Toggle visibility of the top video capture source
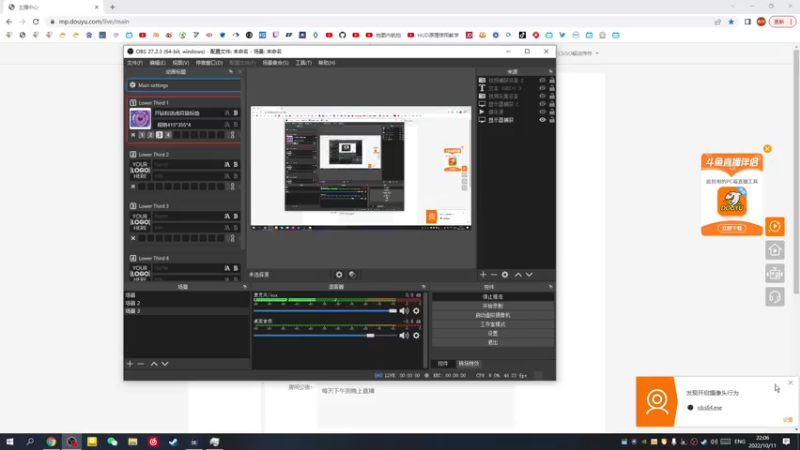 click(542, 81)
